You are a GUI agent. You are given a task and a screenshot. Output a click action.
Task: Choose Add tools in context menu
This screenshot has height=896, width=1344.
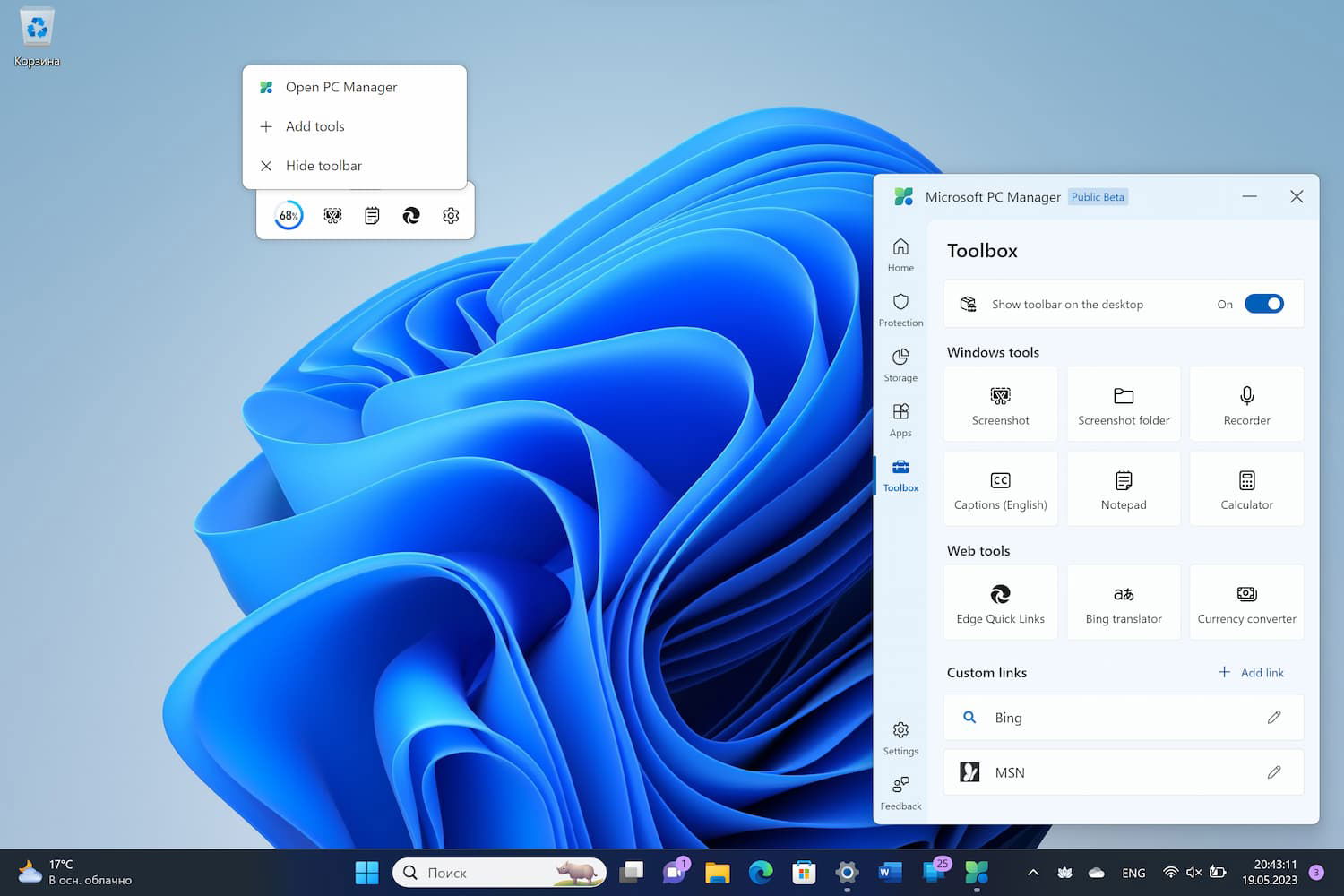pyautogui.click(x=314, y=126)
